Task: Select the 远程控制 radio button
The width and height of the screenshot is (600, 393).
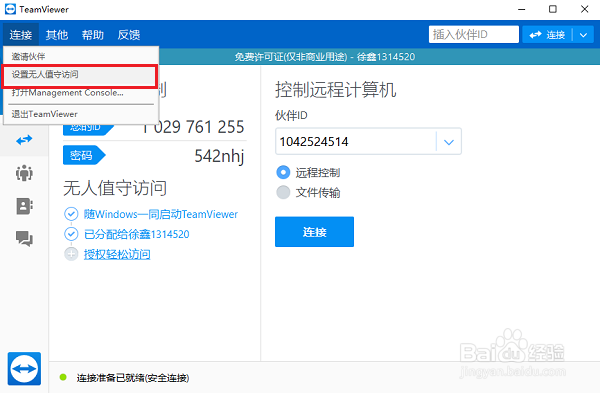Action: click(x=283, y=172)
